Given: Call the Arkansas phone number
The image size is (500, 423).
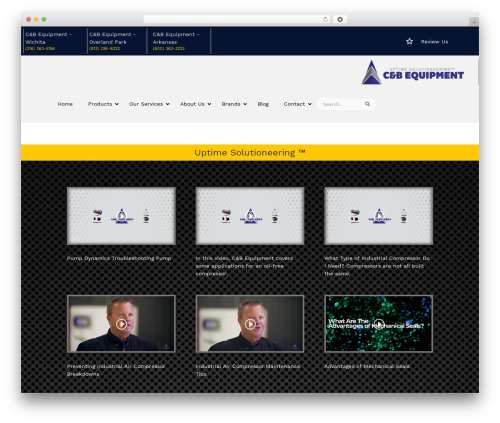Looking at the screenshot, I should [x=168, y=49].
